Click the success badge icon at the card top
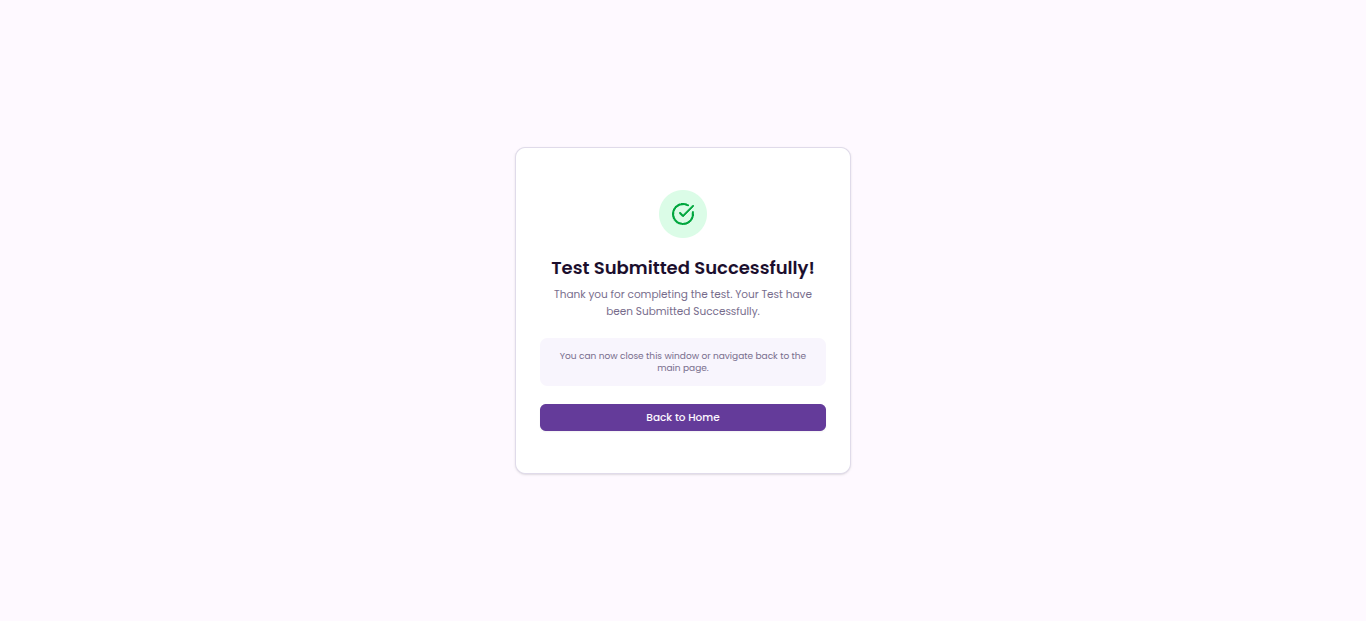Screen dimensions: 1366x621 coord(683,214)
